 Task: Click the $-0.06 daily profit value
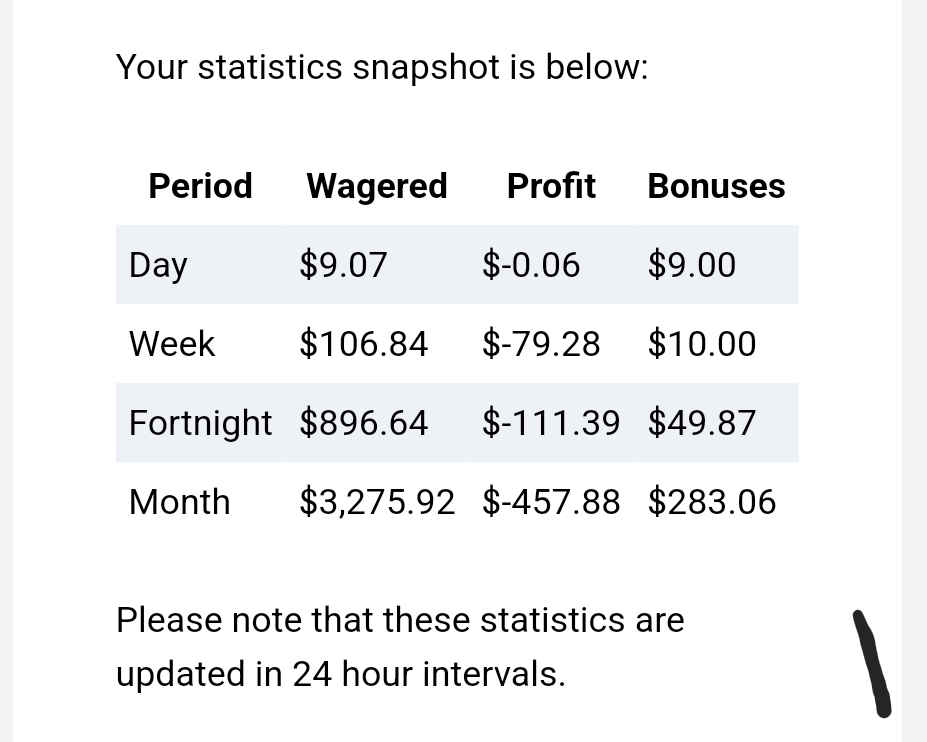tap(531, 264)
